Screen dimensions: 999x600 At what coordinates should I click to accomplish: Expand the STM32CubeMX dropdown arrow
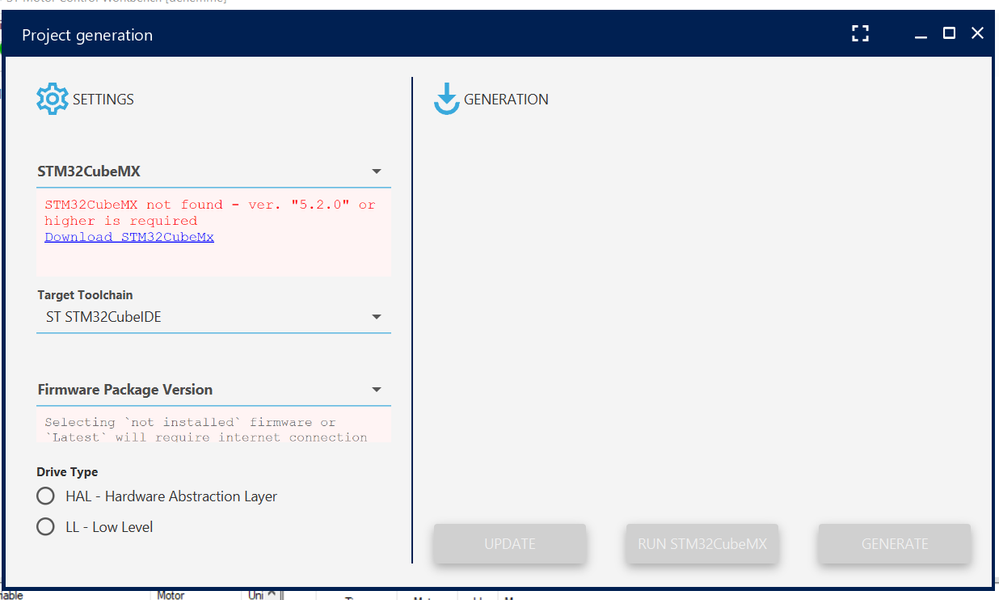click(377, 171)
